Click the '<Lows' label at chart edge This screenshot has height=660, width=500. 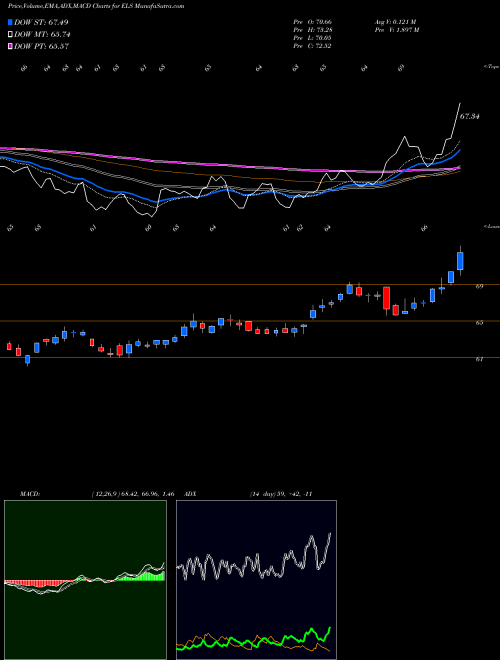[491, 226]
